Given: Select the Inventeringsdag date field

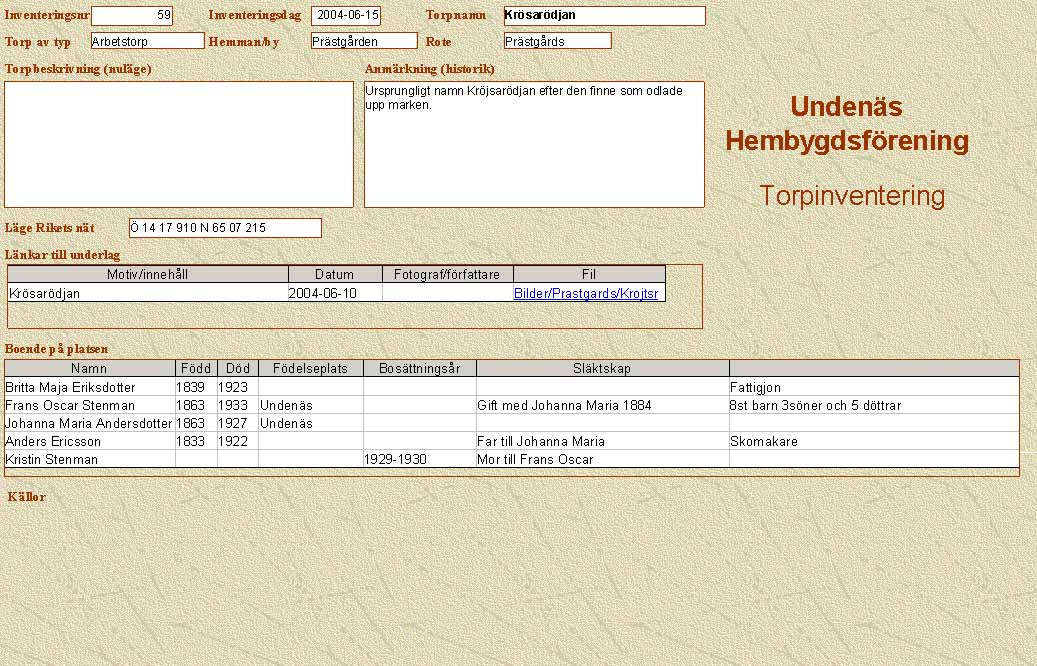Looking at the screenshot, I should click(346, 16).
